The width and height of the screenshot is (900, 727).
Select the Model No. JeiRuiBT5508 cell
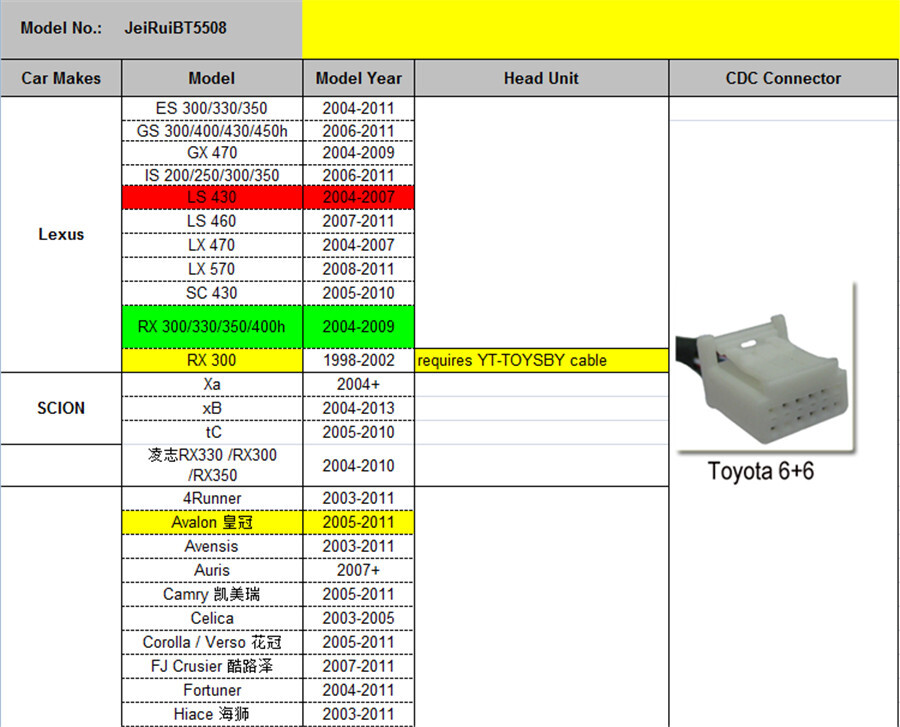pyautogui.click(x=152, y=28)
